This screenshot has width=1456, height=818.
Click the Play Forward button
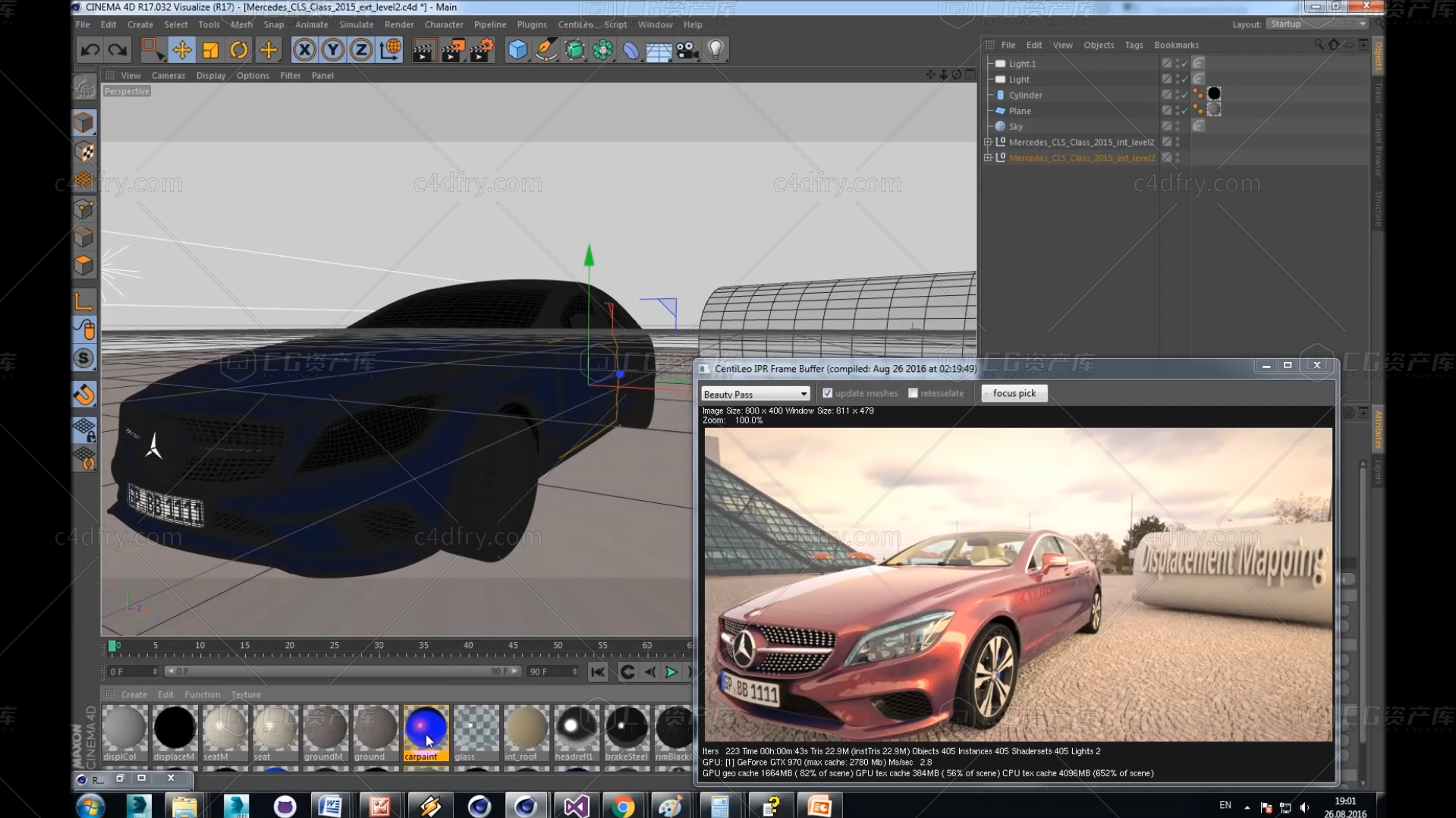671,672
